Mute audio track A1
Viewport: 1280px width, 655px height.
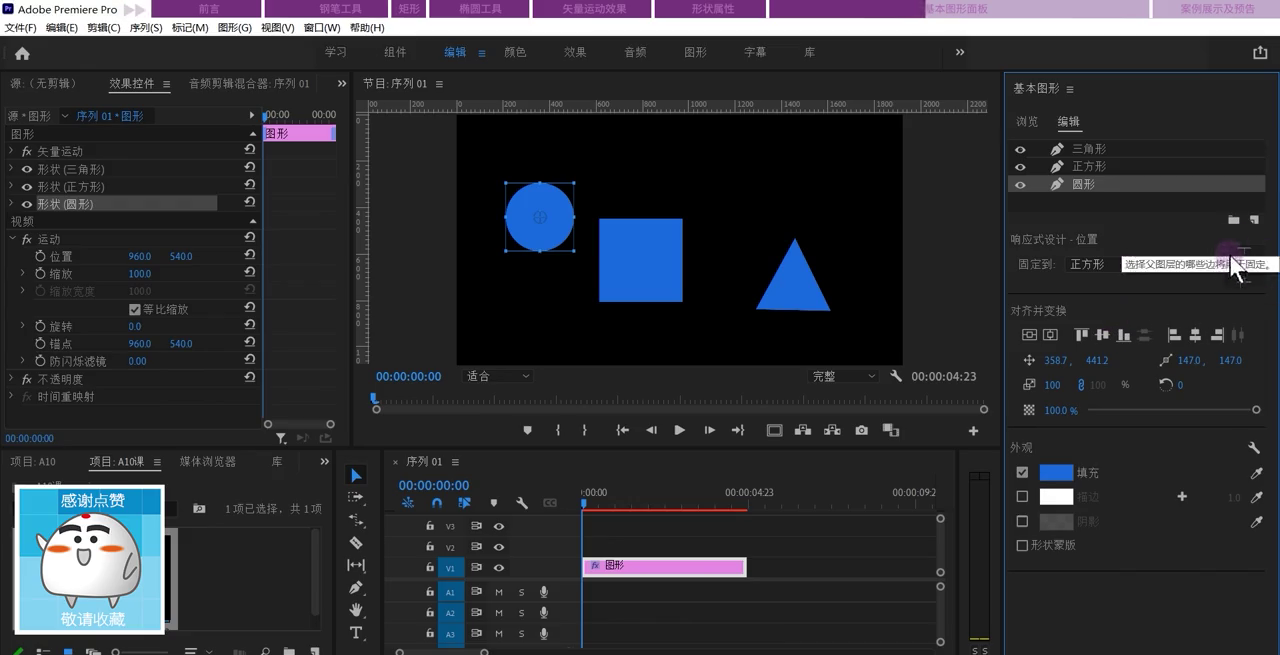[x=498, y=592]
